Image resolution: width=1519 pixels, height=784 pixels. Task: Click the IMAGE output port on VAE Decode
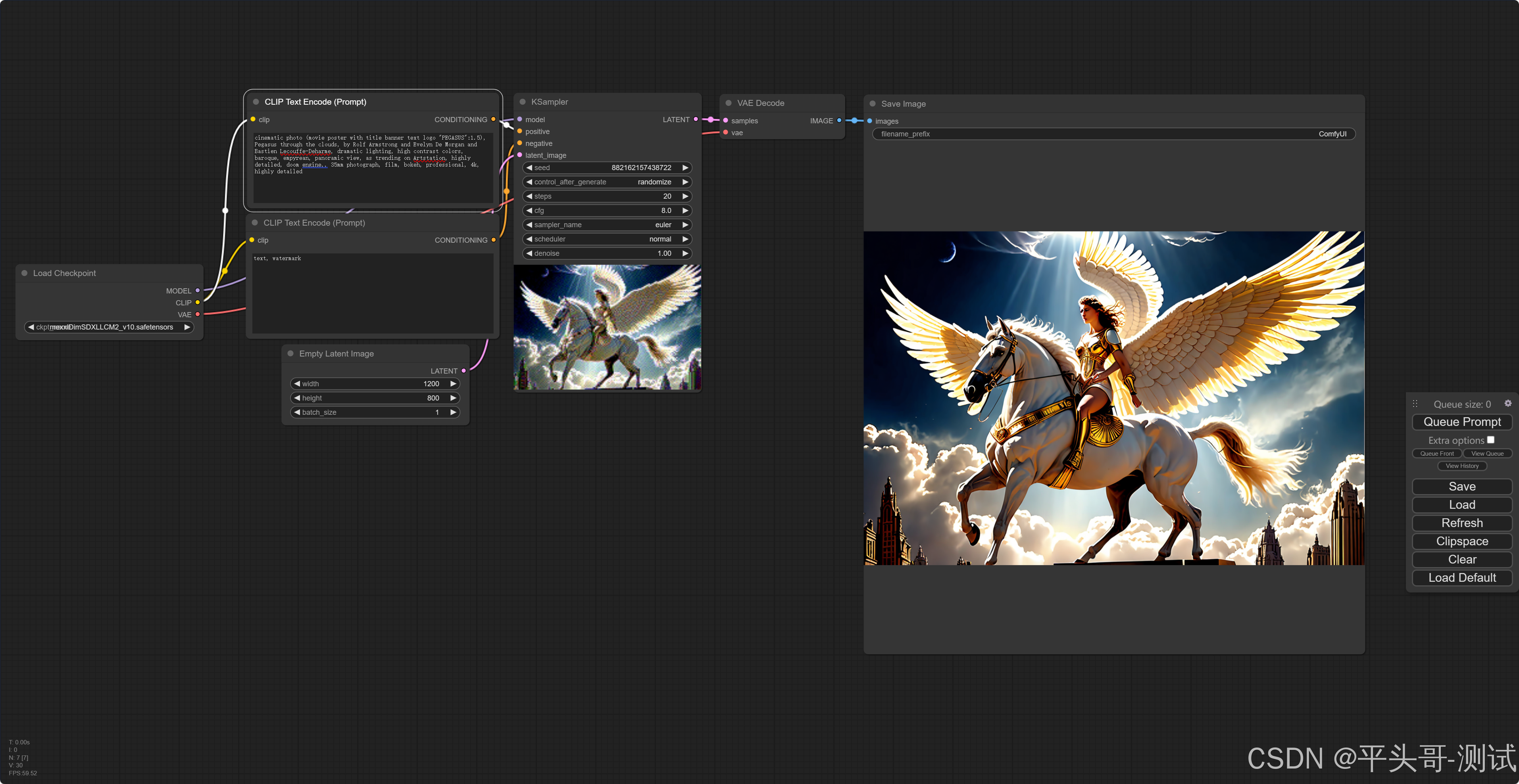(x=839, y=121)
